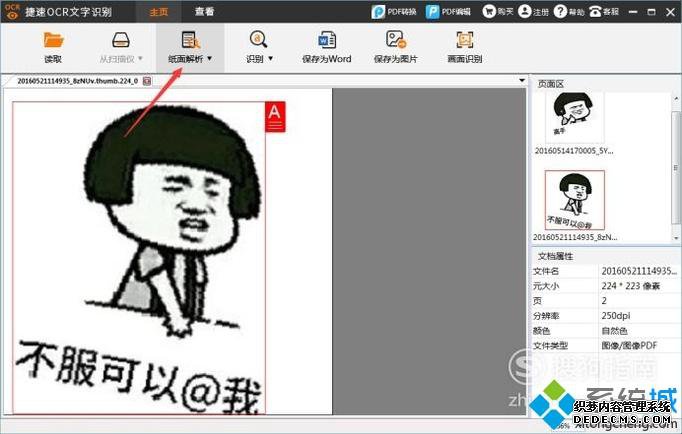The image size is (682, 434).
Task: Click the 注册 user icon
Action: tap(525, 11)
